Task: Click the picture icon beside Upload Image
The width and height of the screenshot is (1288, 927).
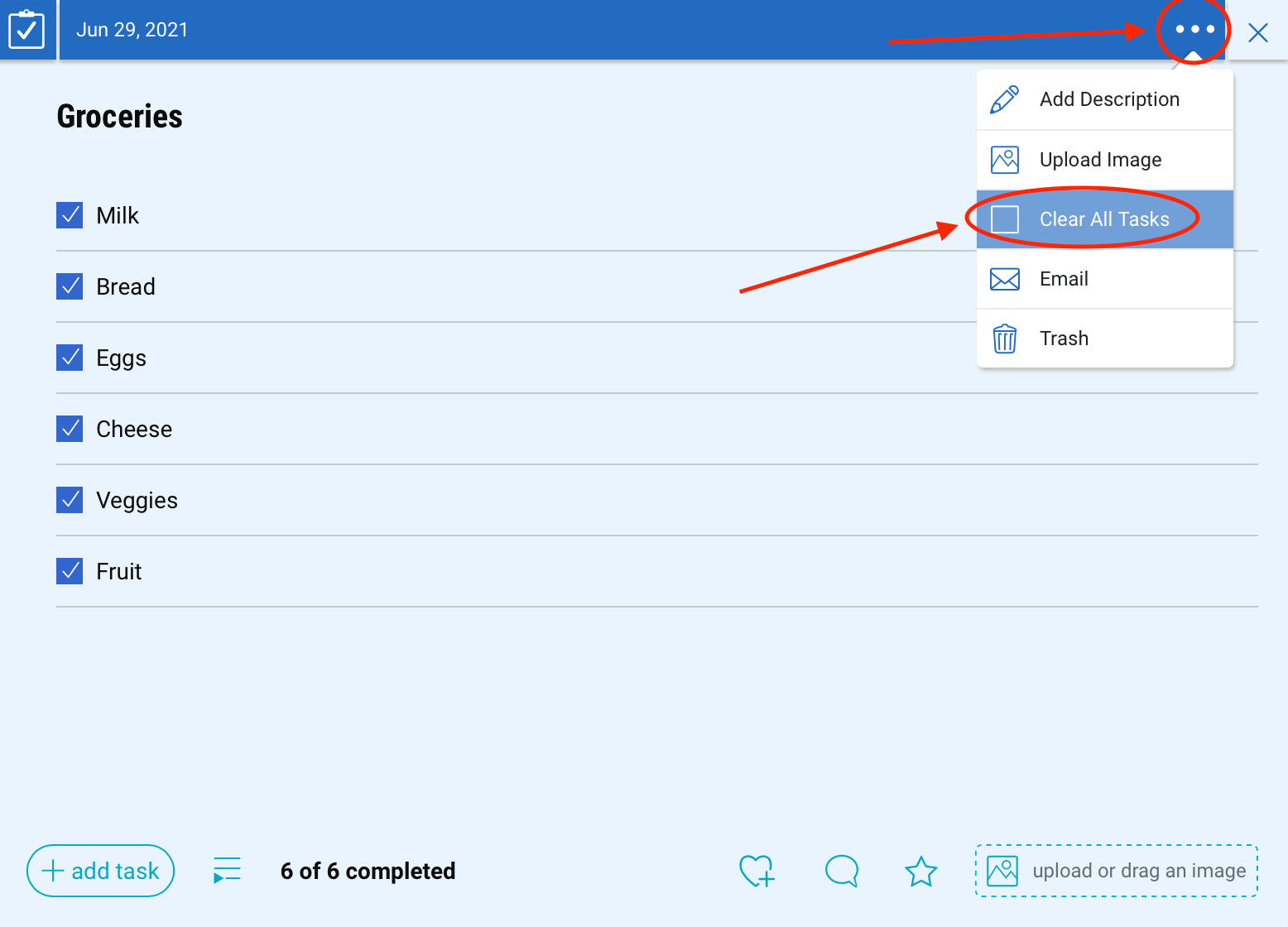Action: point(1004,160)
